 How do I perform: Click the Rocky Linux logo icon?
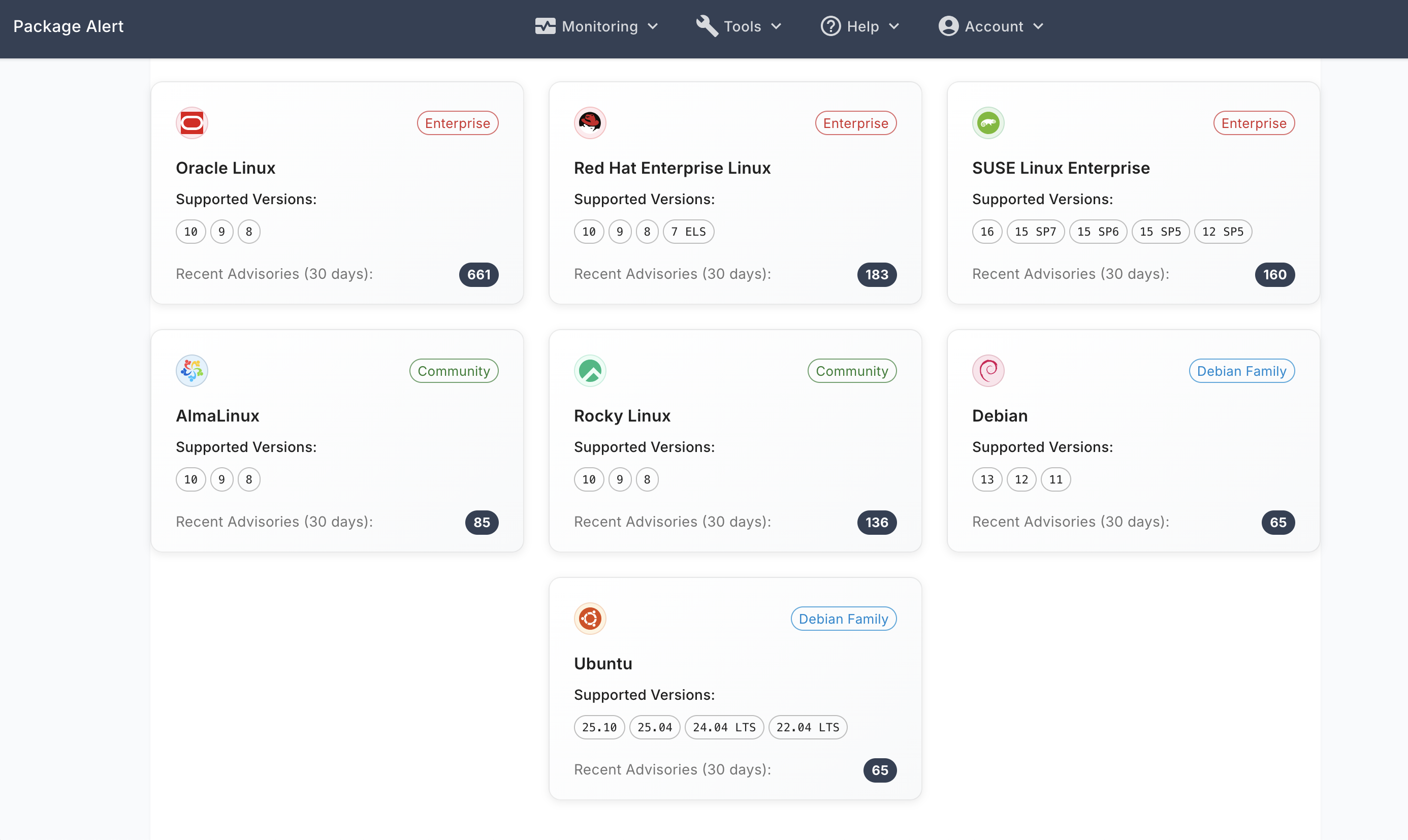click(590, 371)
